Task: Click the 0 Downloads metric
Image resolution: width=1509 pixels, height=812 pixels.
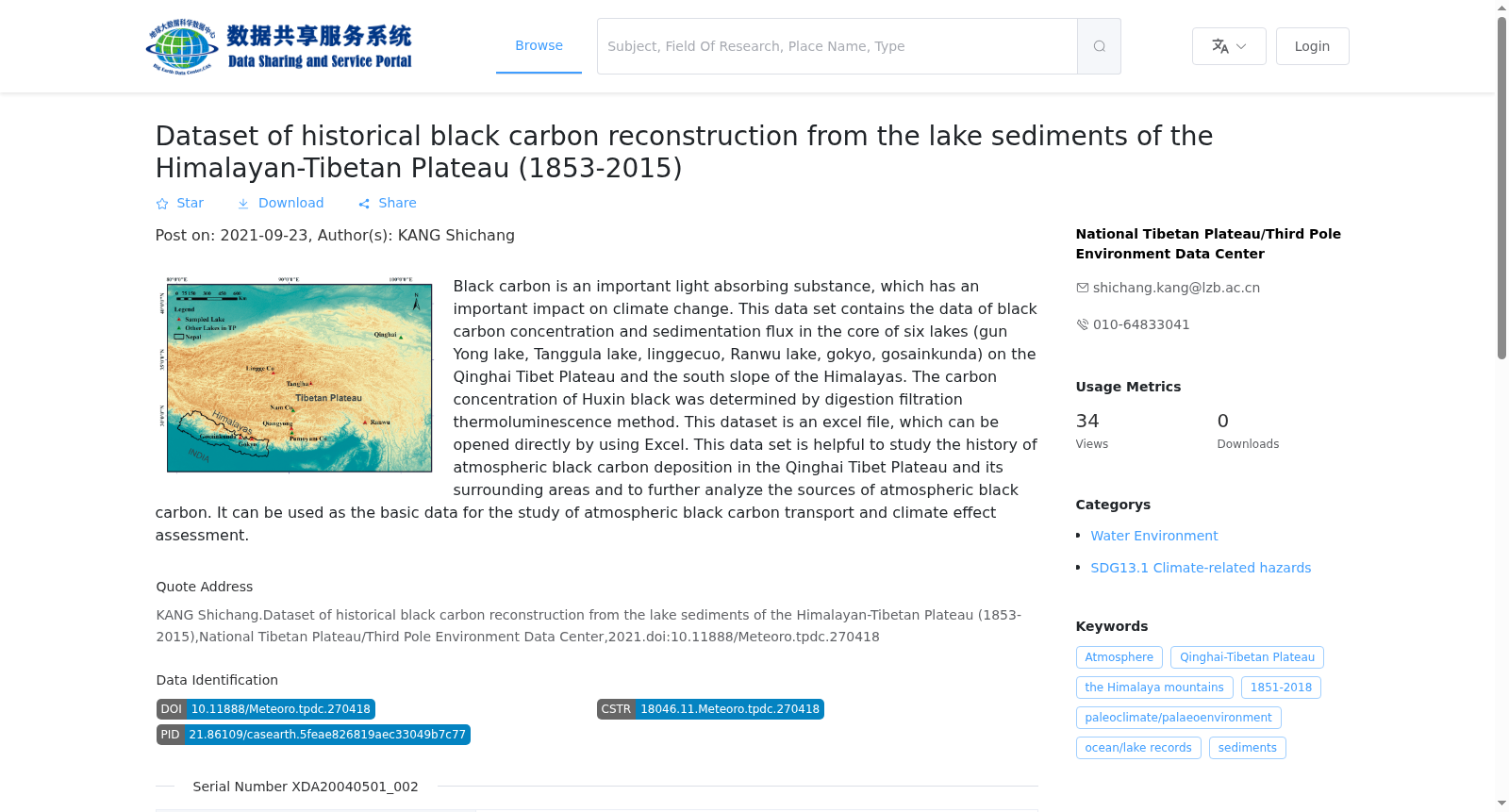Action: coord(1248,430)
